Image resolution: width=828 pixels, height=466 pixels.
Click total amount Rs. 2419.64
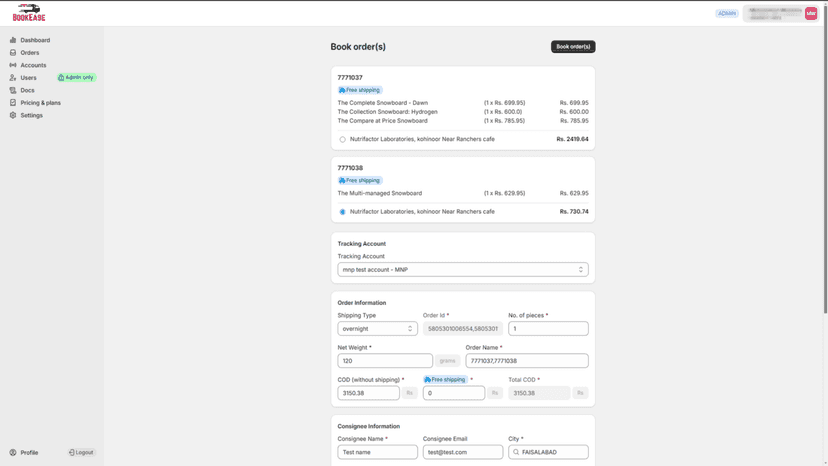[x=572, y=139]
